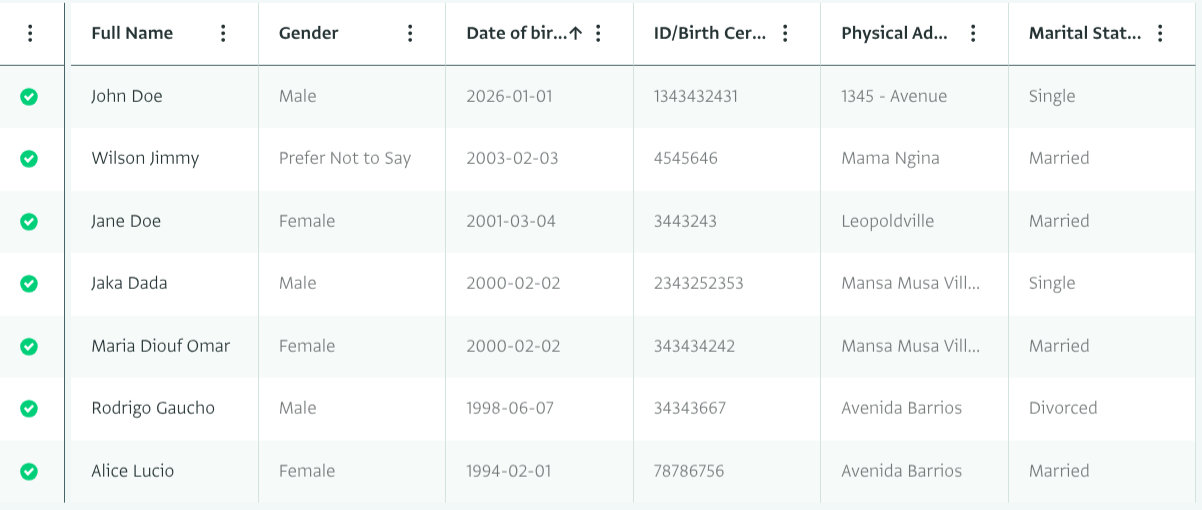This screenshot has height=510, width=1202.
Task: Toggle the green check for Rodrigo Gaucho
Action: coord(29,408)
